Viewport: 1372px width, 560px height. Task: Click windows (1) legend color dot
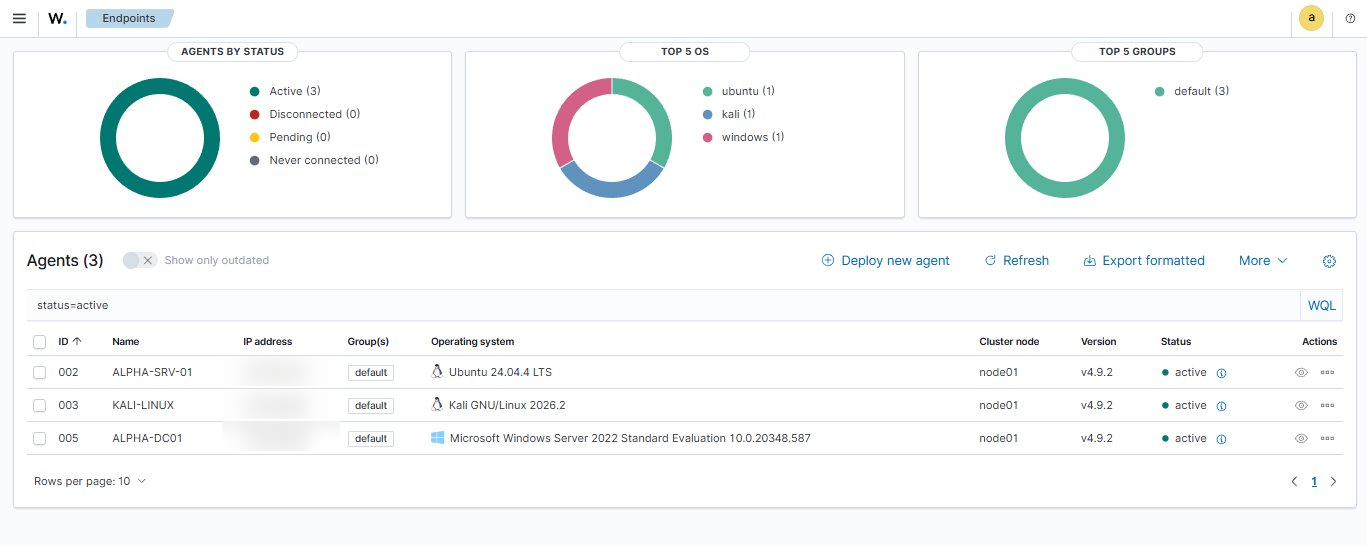coord(708,137)
